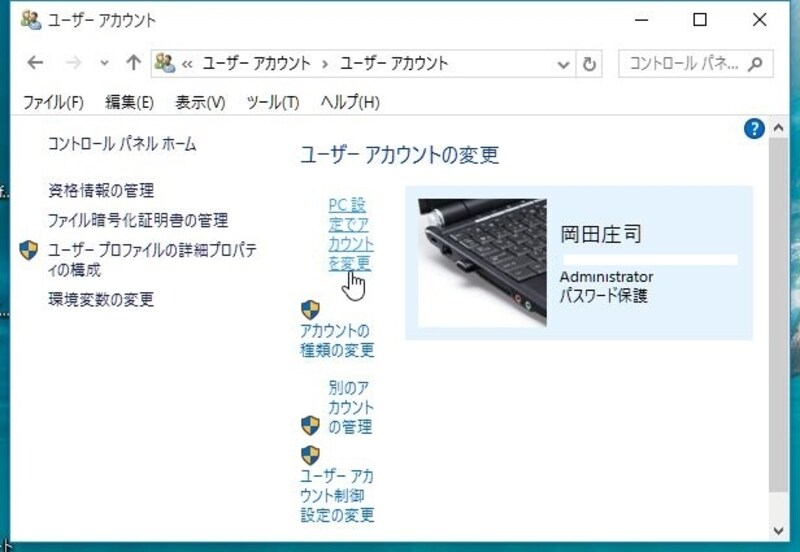
Task: Open 資格情報の管理 in sidebar
Action: (101, 190)
